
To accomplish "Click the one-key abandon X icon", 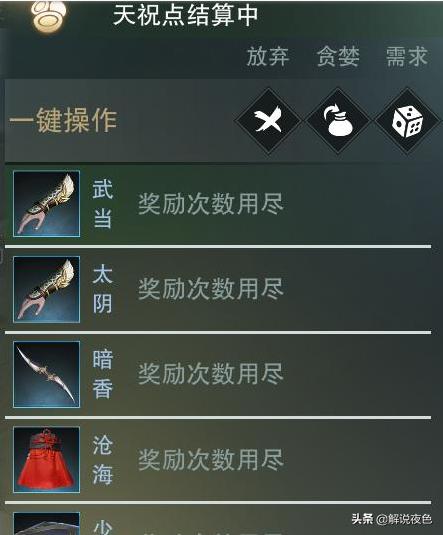I will [268, 120].
